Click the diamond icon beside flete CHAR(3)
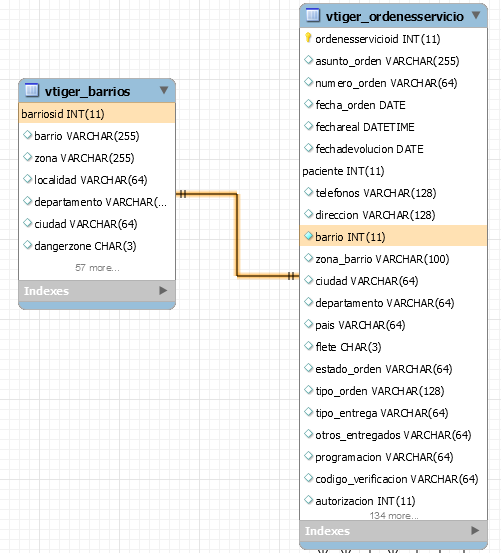Screen dimensions: 501x553 click(308, 346)
